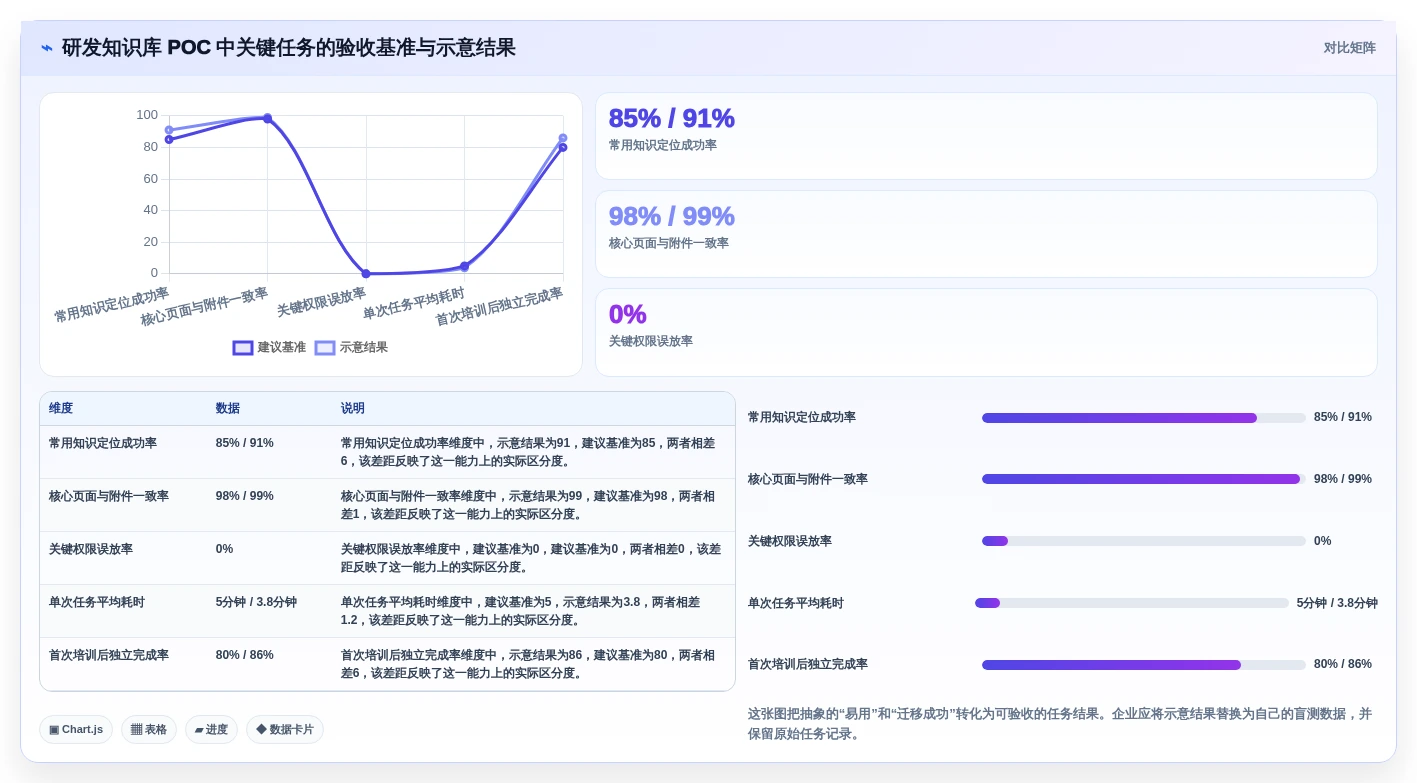The image size is (1417, 783).
Task: Click the y-axis value 100
Action: 147,115
